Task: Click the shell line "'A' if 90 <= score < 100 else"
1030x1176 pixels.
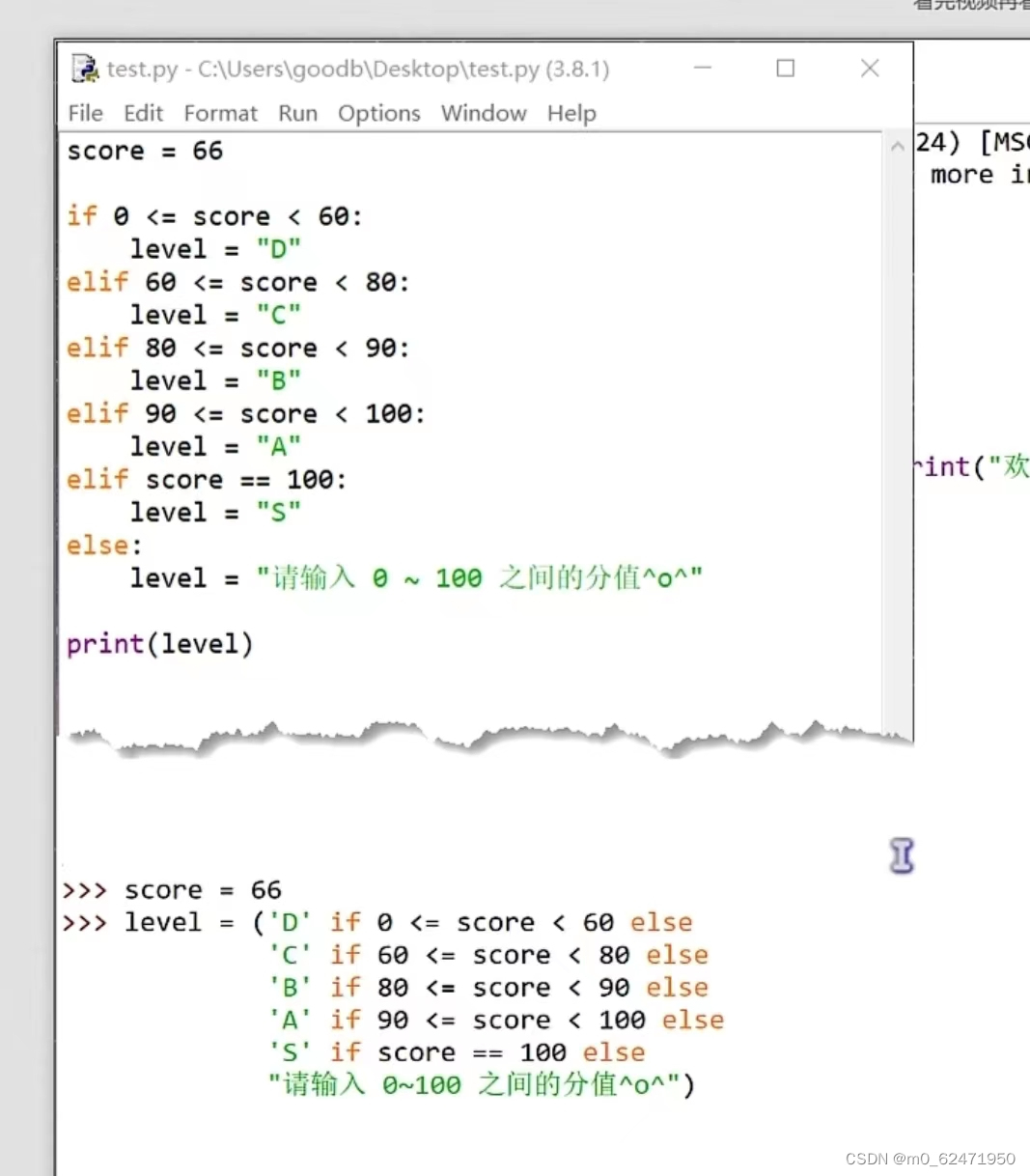Action: click(496, 1020)
